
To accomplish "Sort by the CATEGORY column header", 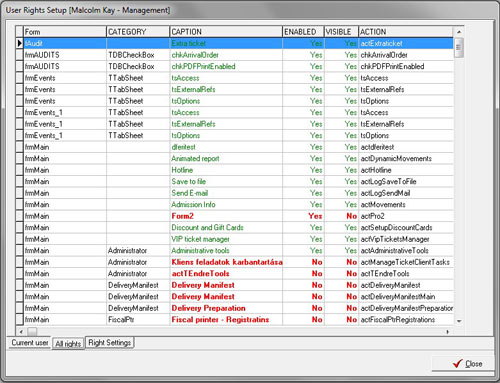I will coord(138,32).
